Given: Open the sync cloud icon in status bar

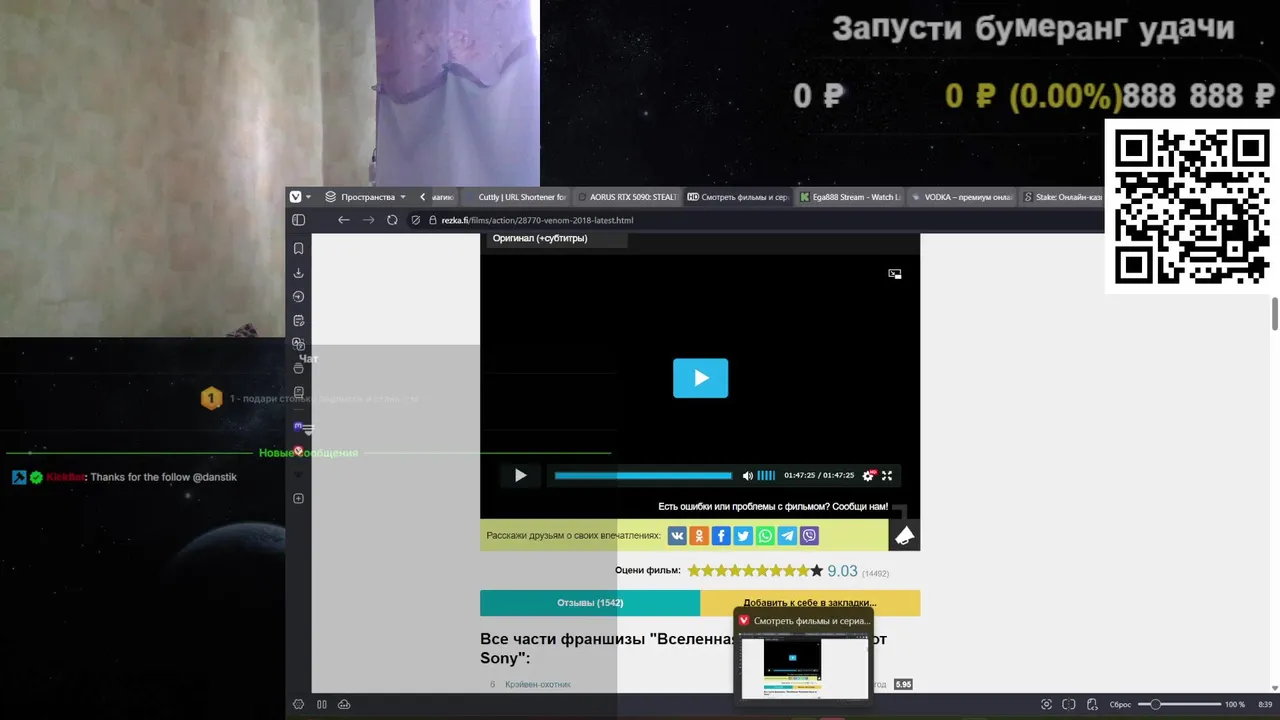Looking at the screenshot, I should pyautogui.click(x=344, y=704).
